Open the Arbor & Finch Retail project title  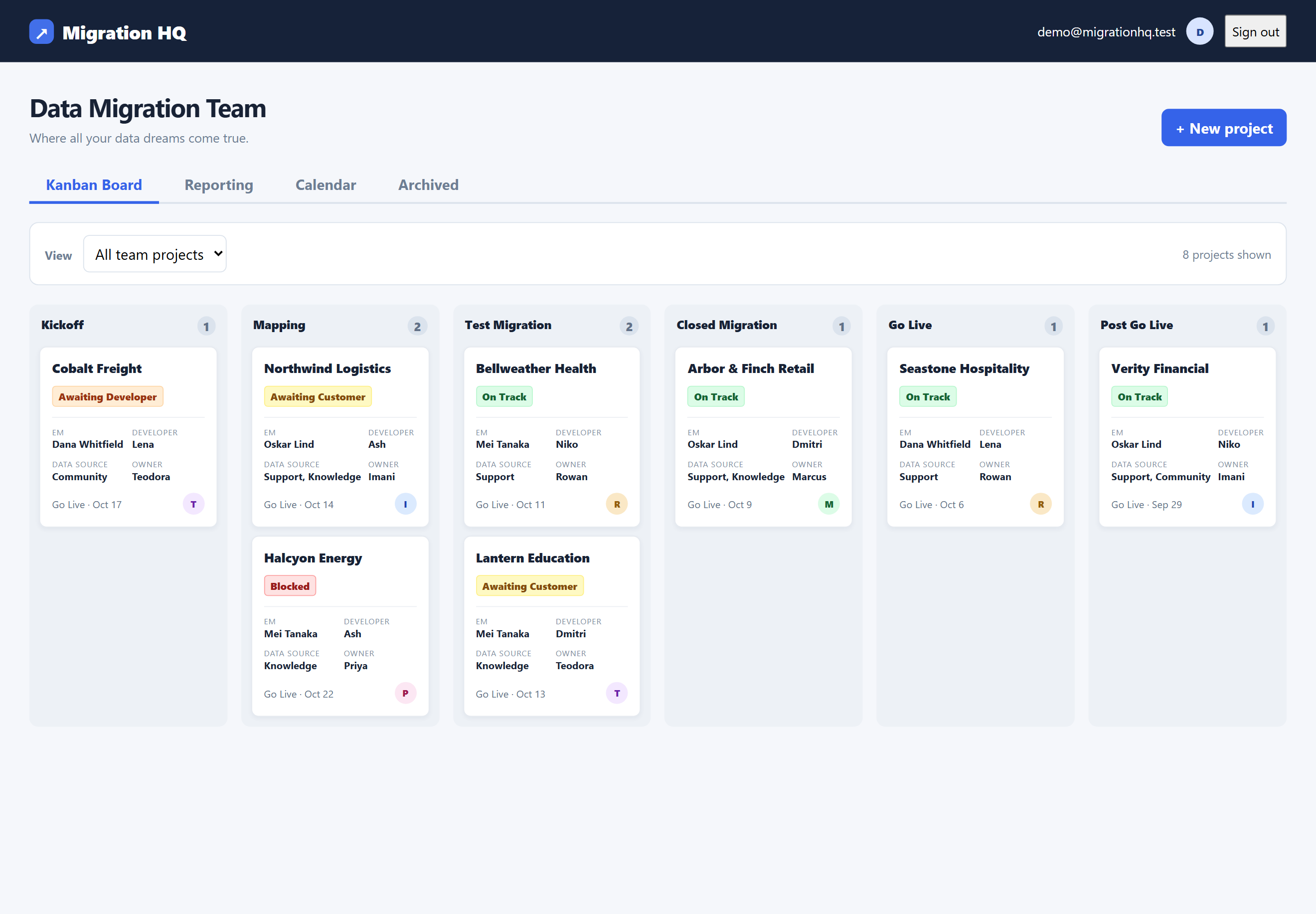(750, 368)
